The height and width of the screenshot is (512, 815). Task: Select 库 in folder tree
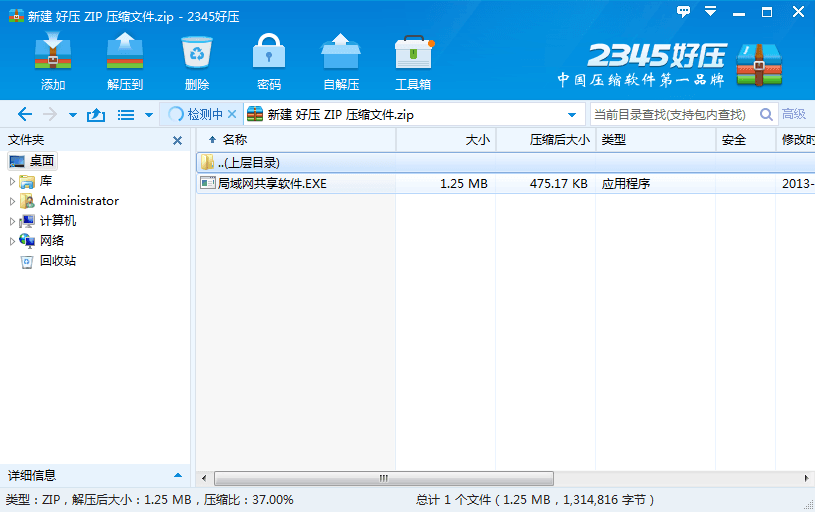pyautogui.click(x=46, y=181)
